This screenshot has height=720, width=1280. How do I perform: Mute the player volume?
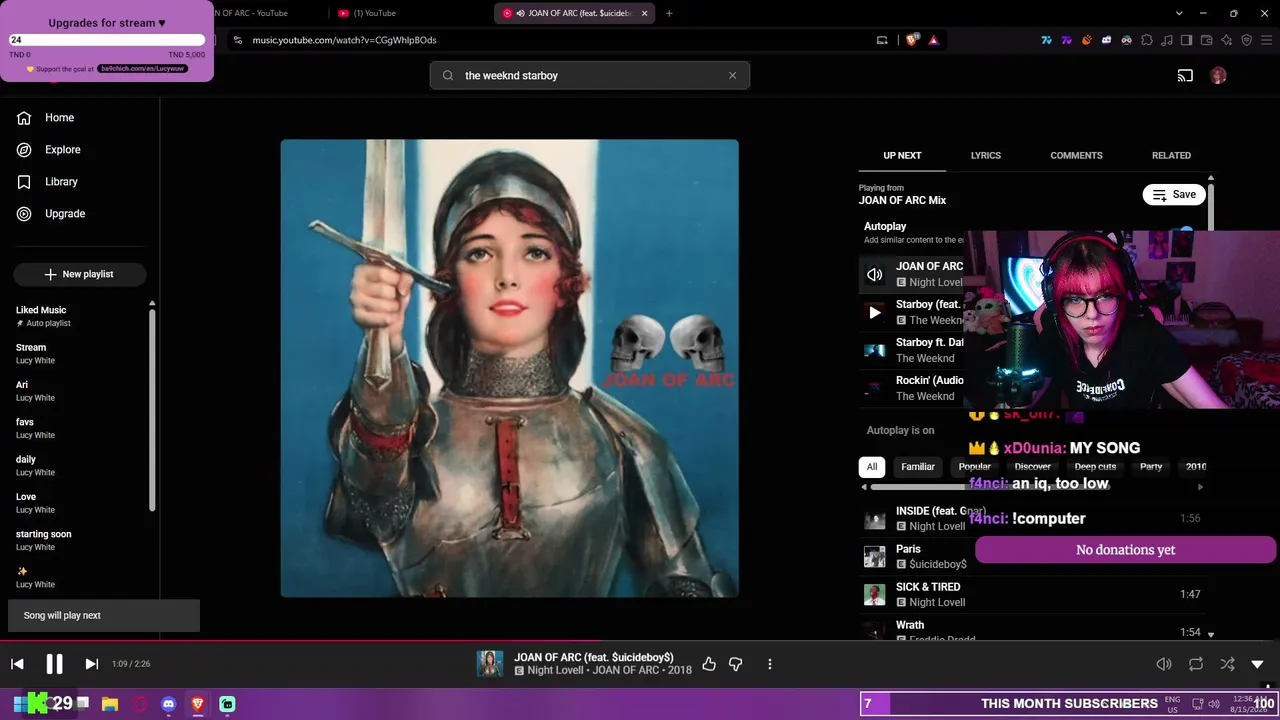tap(1164, 664)
